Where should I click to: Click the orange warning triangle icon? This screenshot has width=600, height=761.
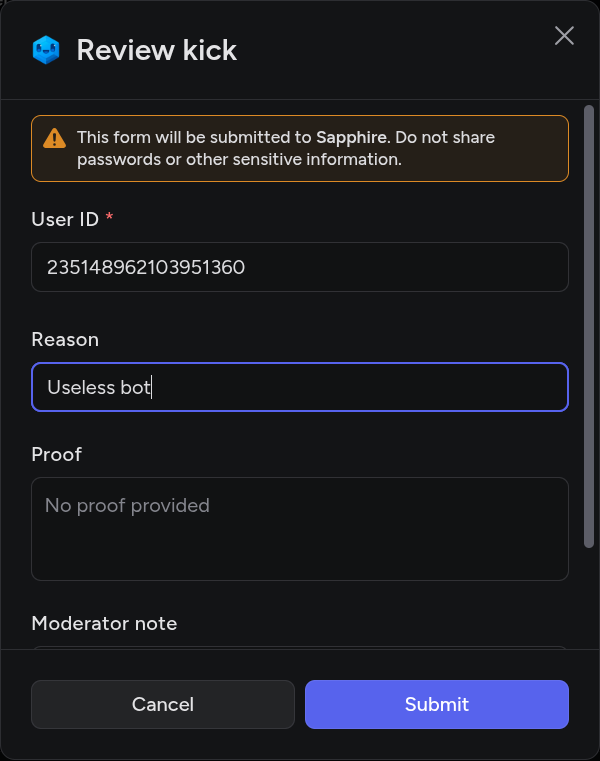pos(55,138)
